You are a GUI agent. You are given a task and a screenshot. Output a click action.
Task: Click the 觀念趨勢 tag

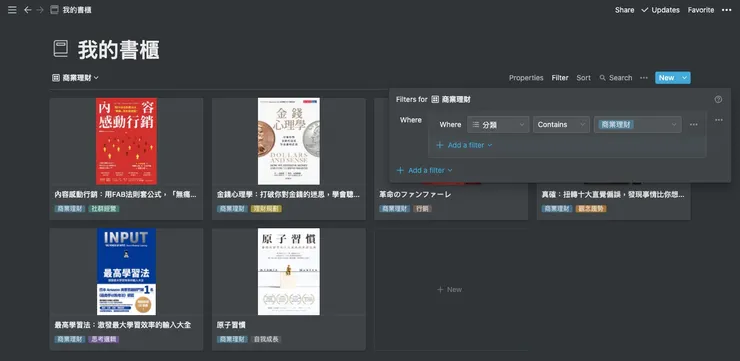click(591, 209)
